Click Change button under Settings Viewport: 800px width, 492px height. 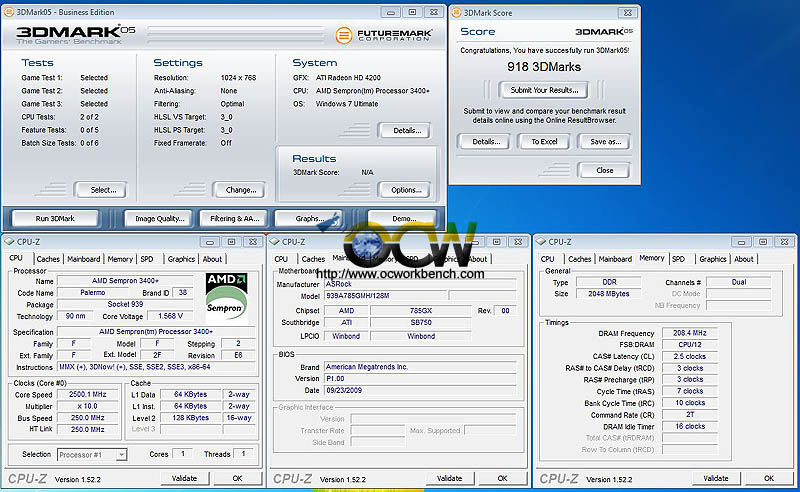coord(240,190)
